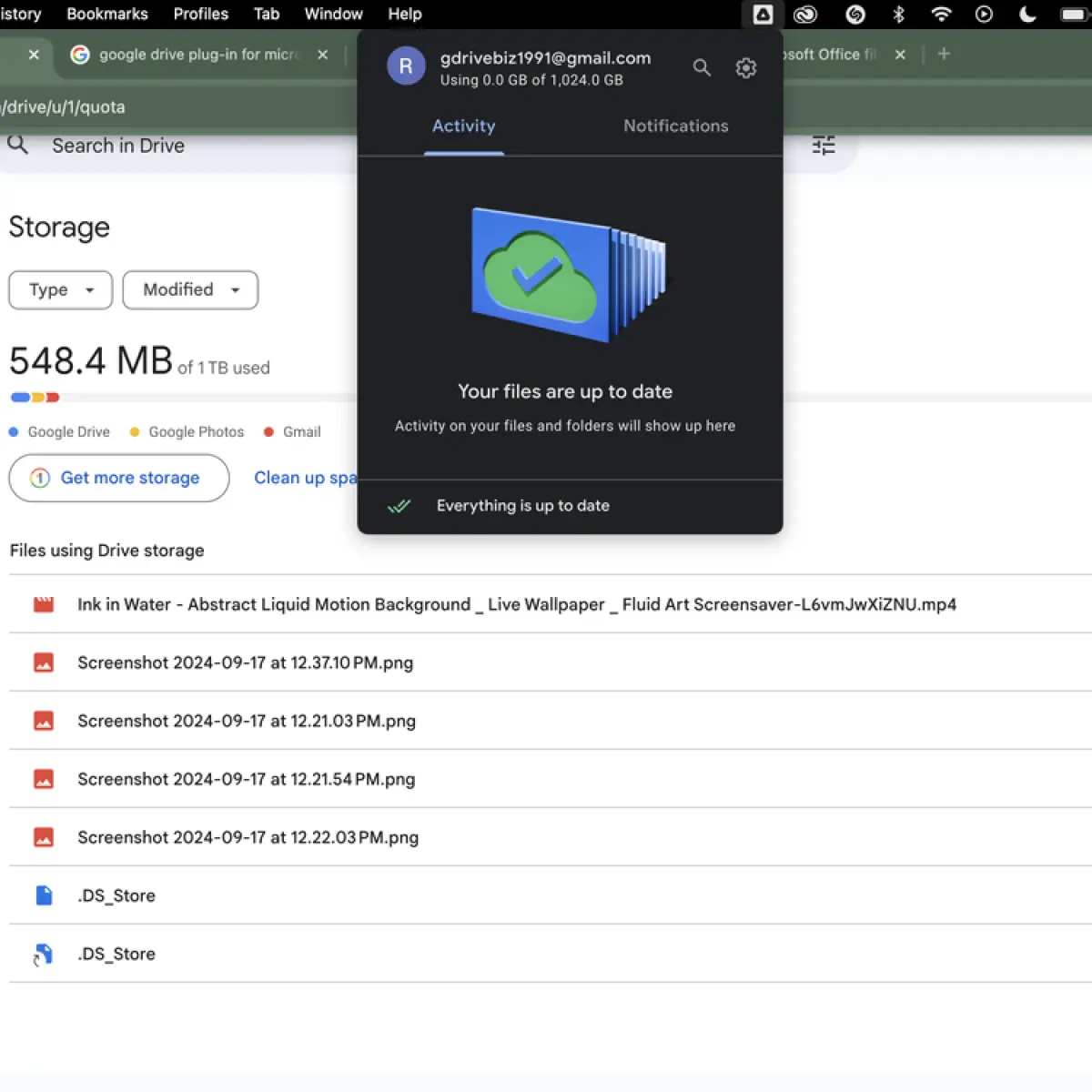
Task: Switch to the Activity tab
Action: coord(464,126)
